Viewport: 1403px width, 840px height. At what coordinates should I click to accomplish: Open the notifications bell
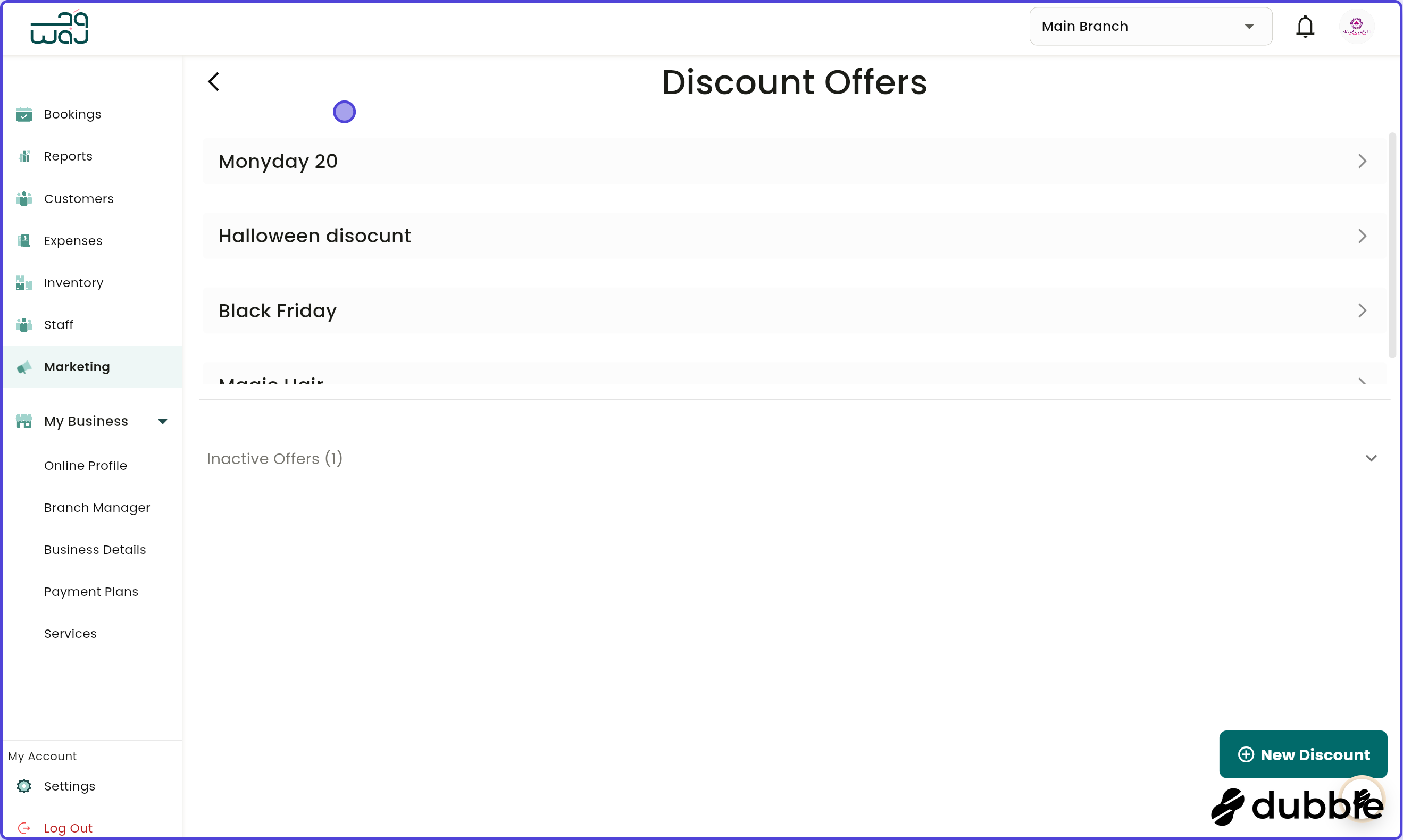(1305, 26)
